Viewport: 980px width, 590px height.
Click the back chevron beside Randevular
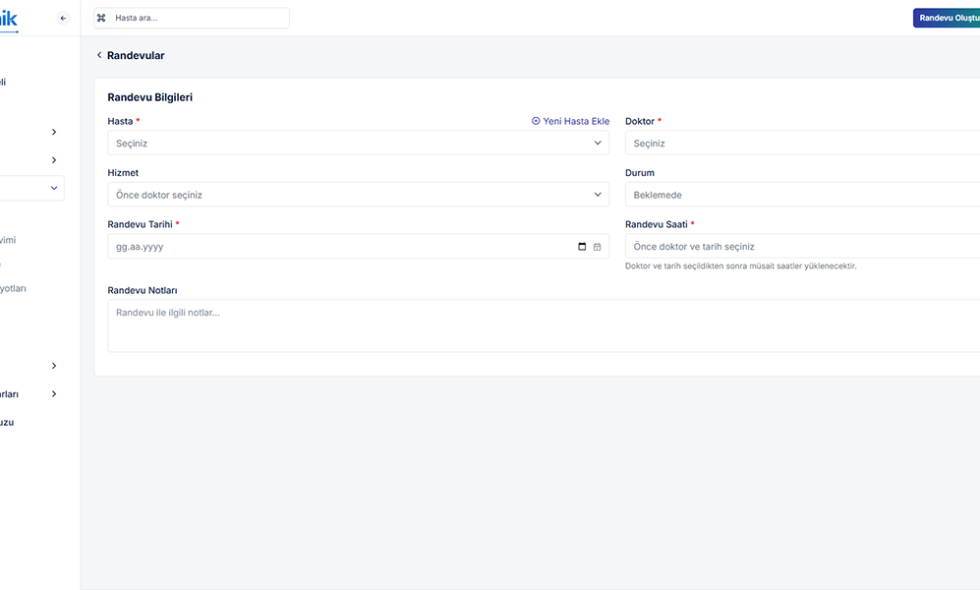click(99, 56)
